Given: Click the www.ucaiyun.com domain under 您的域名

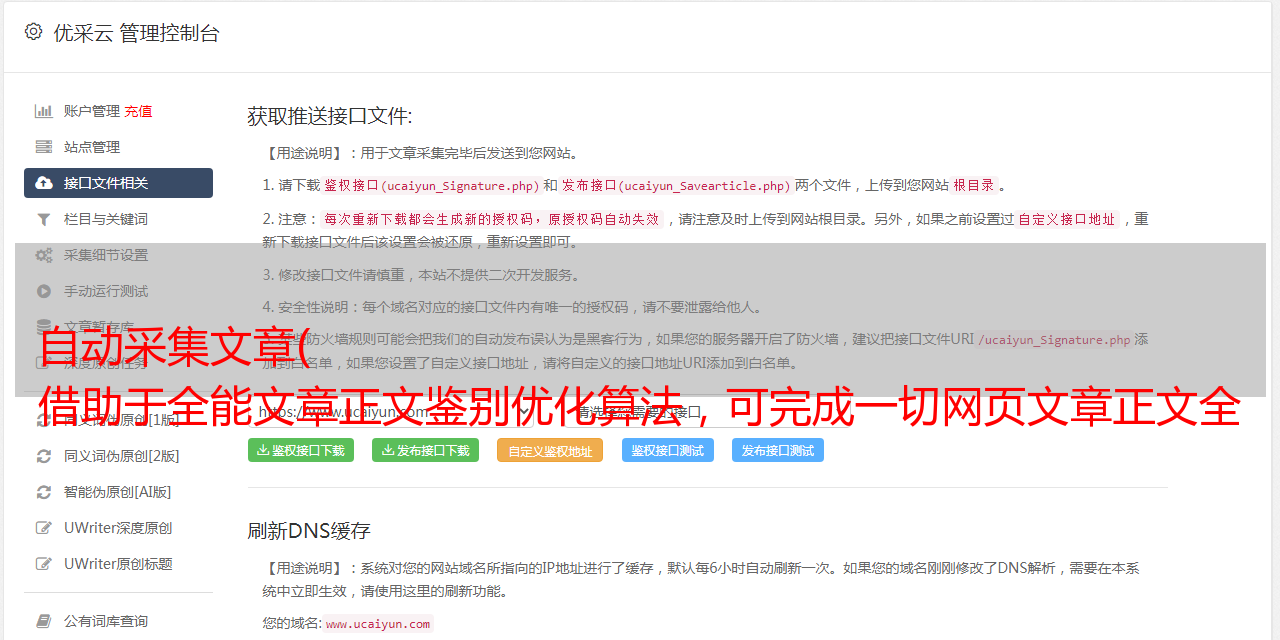Looking at the screenshot, I should tap(378, 623).
